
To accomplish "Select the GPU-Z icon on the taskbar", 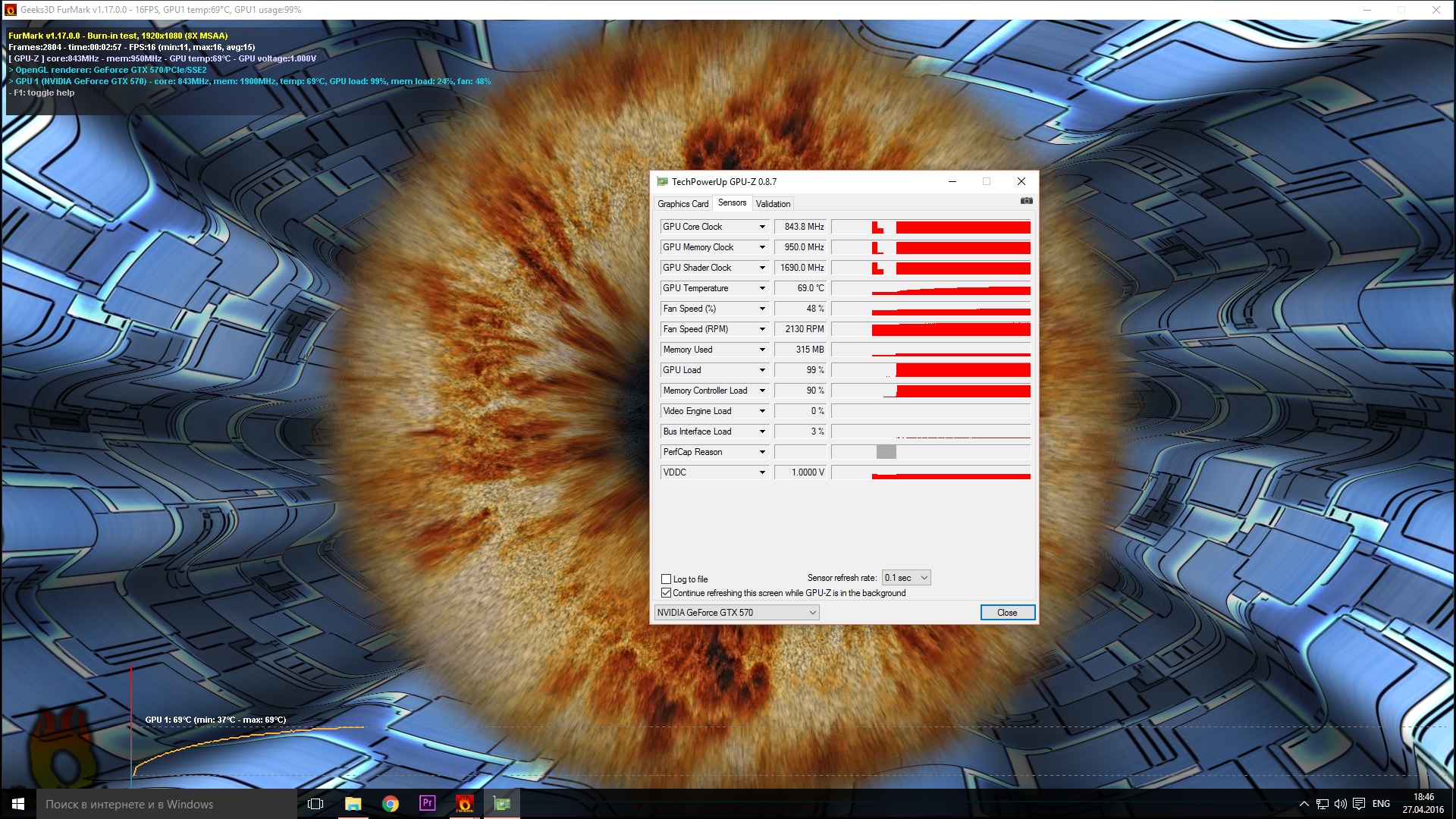I will pos(501,803).
